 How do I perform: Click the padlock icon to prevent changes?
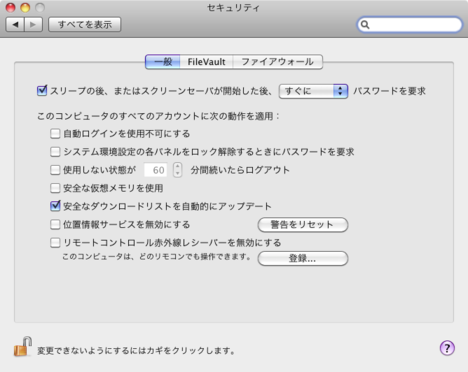click(x=23, y=347)
